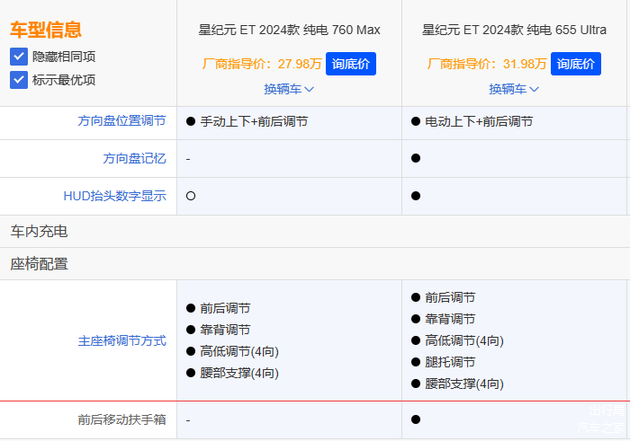Viewport: 630px width, 441px height.
Task: Click the 腿托调节 entry in 655 Ultra column
Action: tap(449, 362)
